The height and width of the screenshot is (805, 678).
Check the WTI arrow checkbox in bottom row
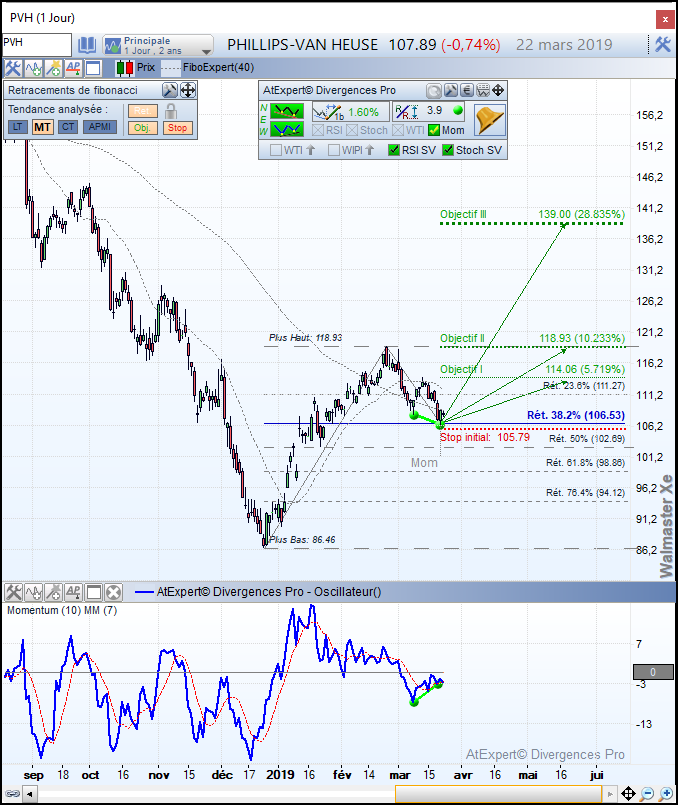click(x=276, y=150)
